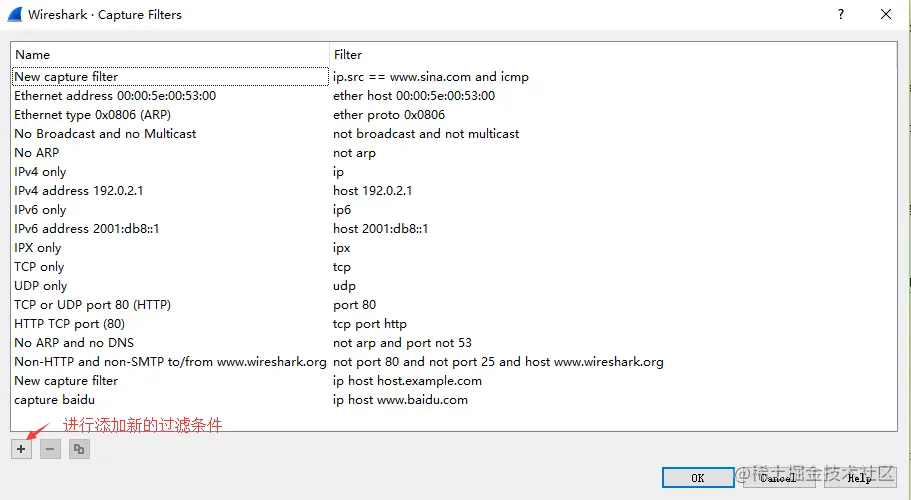Viewport: 911px width, 500px height.
Task: Select the 'IPv6 only' row
Action: (40, 210)
